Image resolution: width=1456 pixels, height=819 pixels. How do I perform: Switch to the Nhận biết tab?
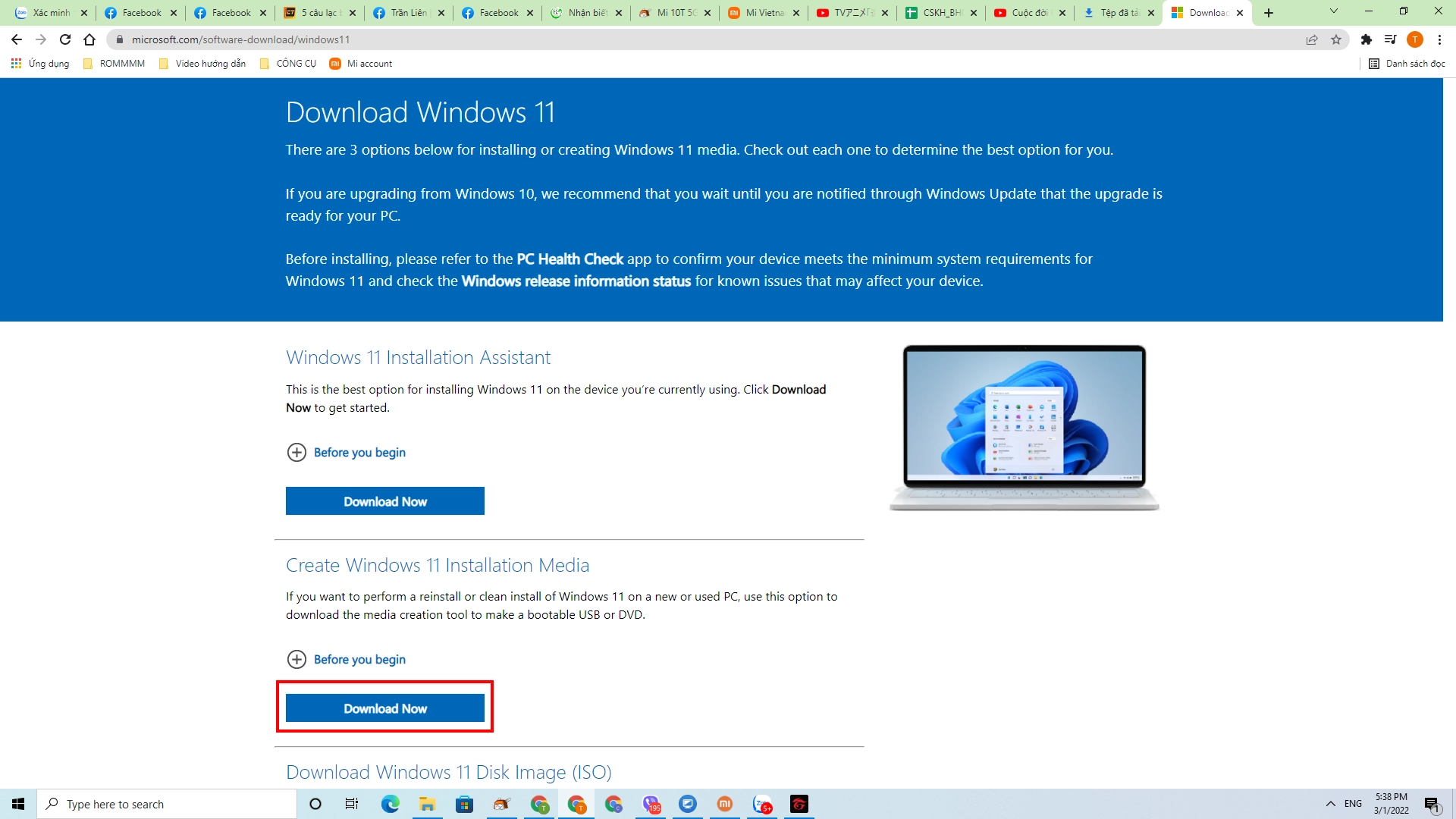pyautogui.click(x=584, y=13)
